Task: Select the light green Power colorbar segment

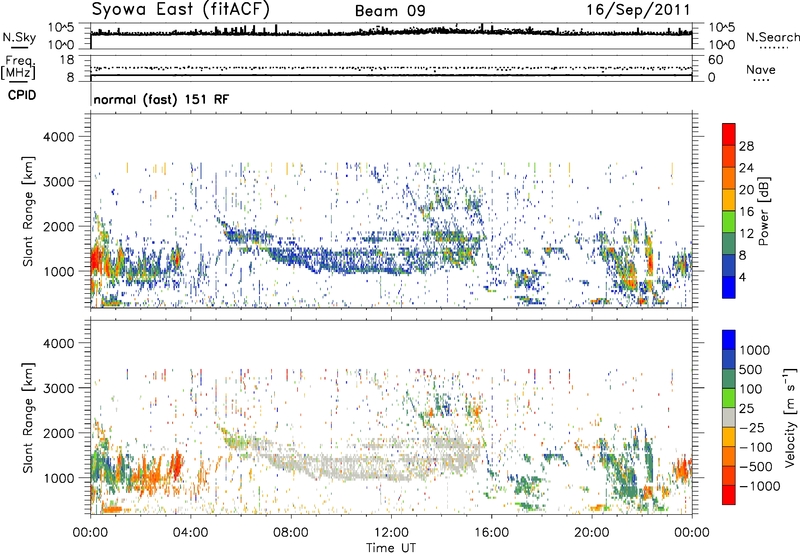Action: point(729,222)
